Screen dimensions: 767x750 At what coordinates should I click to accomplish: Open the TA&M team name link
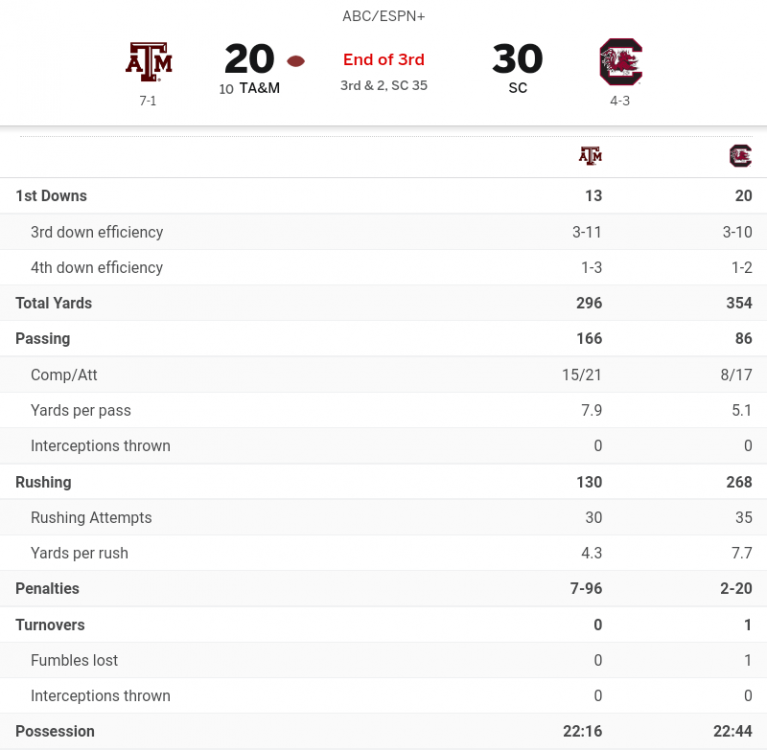coord(259,88)
